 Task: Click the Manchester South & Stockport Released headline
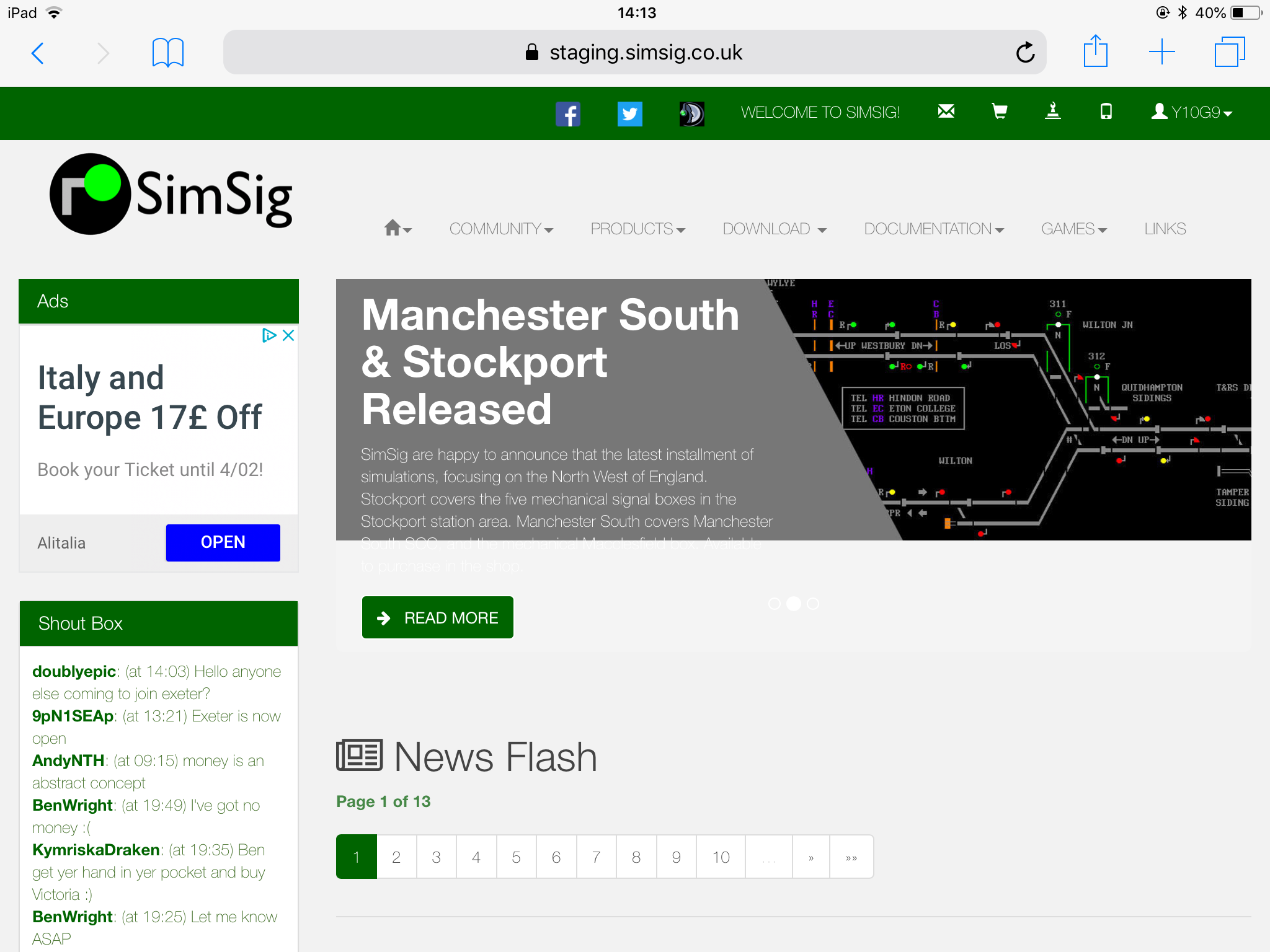[x=551, y=362]
